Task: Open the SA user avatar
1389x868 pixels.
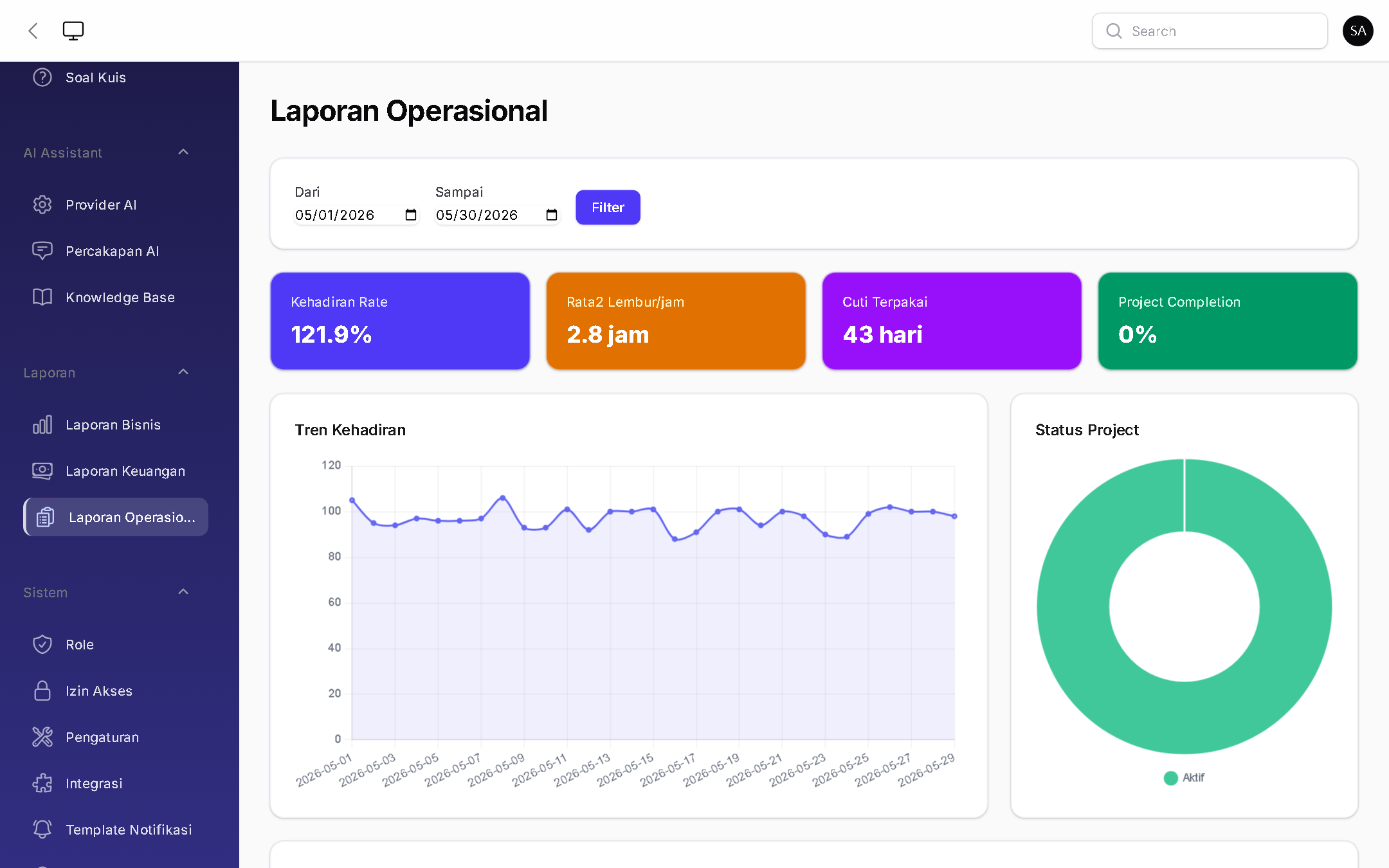Action: point(1357,31)
